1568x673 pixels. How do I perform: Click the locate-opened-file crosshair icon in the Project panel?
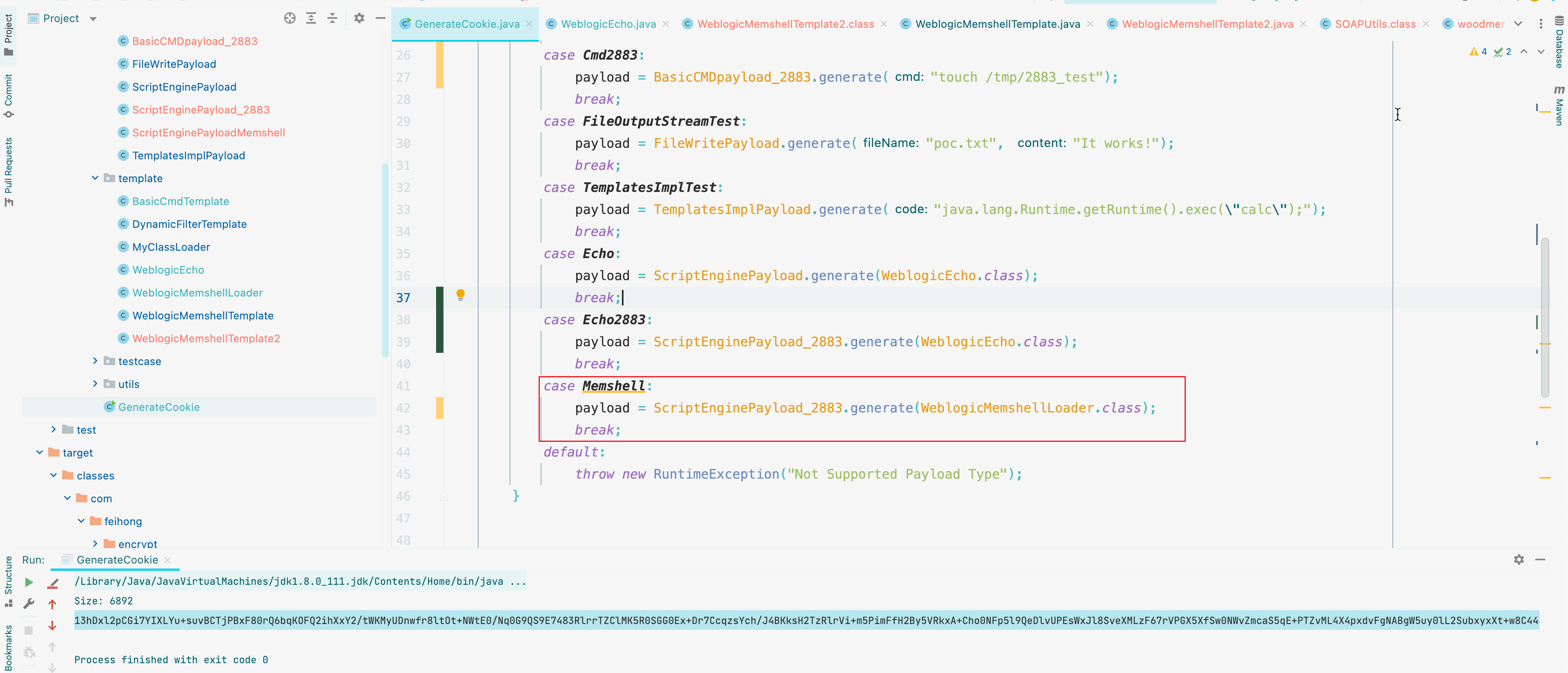click(x=290, y=18)
